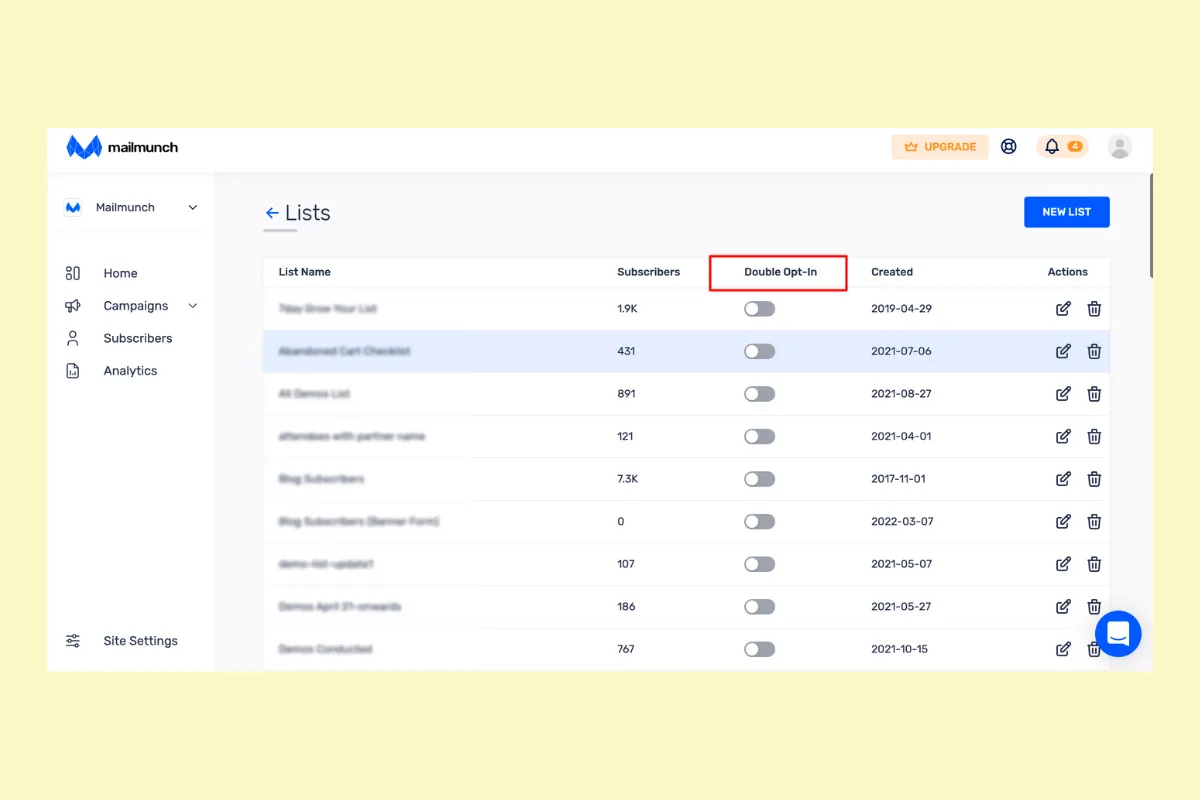Viewport: 1200px width, 800px height.
Task: Edit the list with 121 subscribers
Action: click(1063, 436)
